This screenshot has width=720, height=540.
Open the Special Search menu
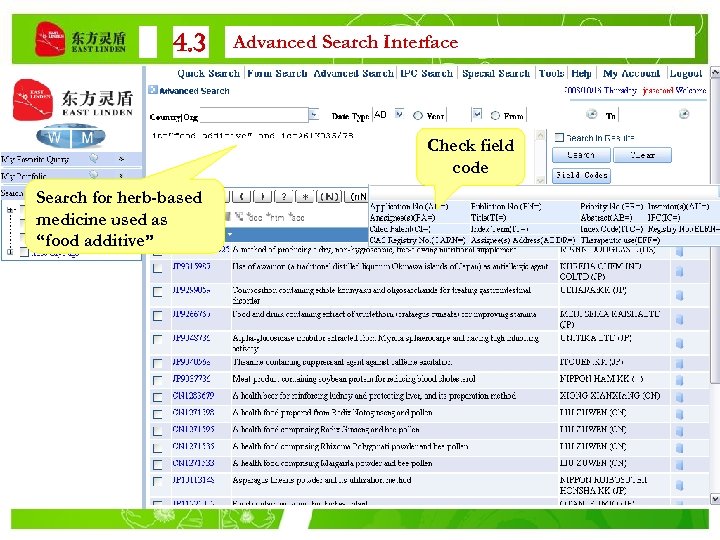496,73
